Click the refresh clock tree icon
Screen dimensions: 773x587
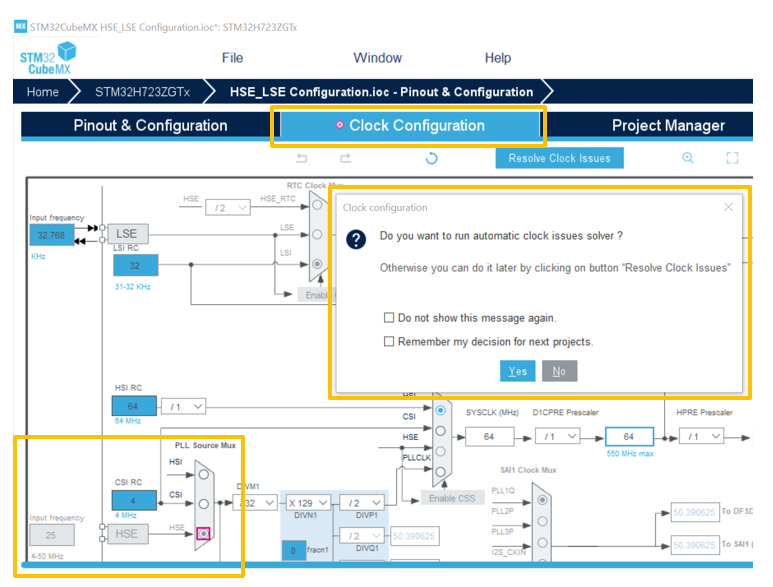pyautogui.click(x=431, y=158)
